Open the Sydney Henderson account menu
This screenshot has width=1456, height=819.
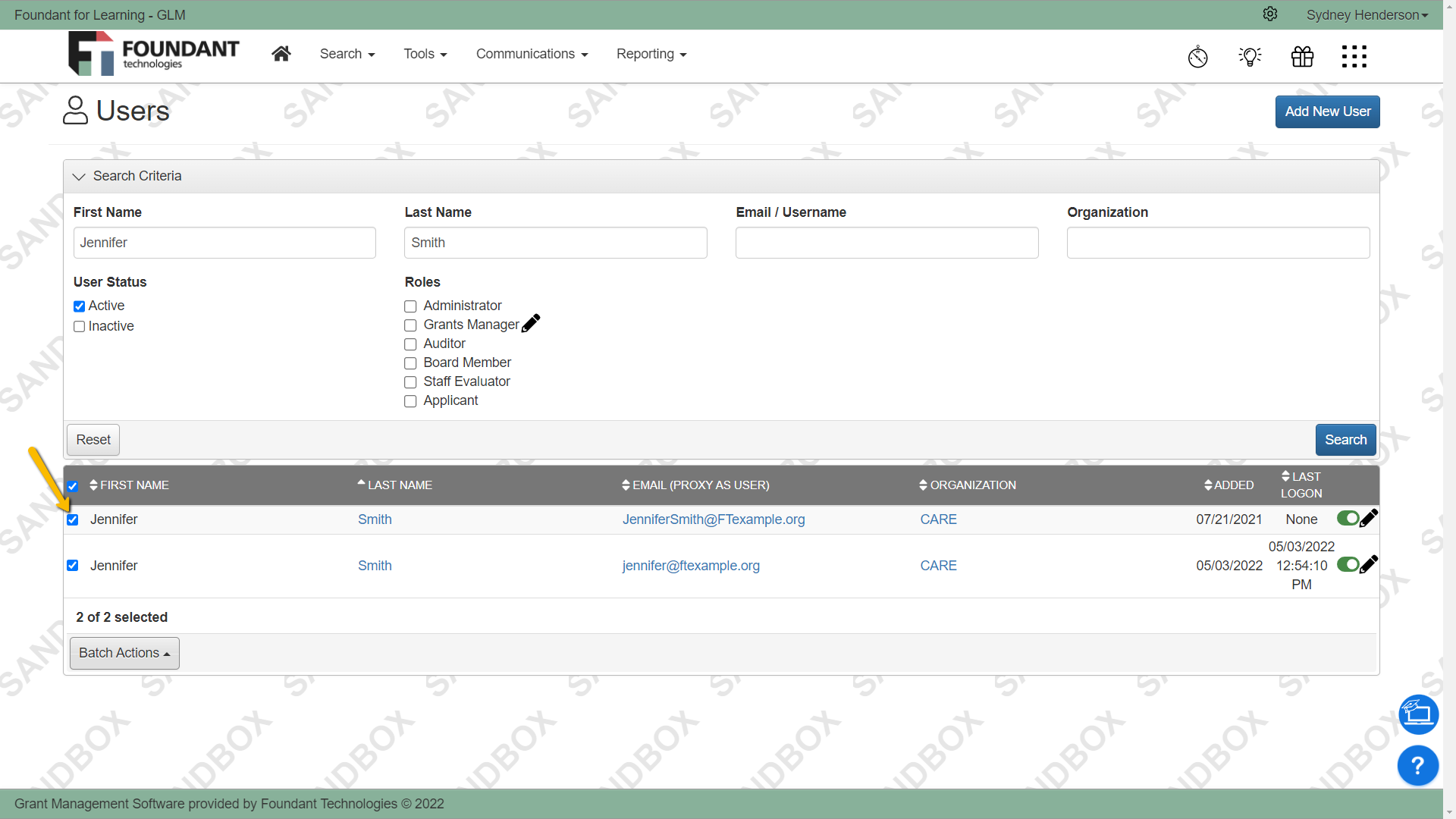pyautogui.click(x=1367, y=14)
